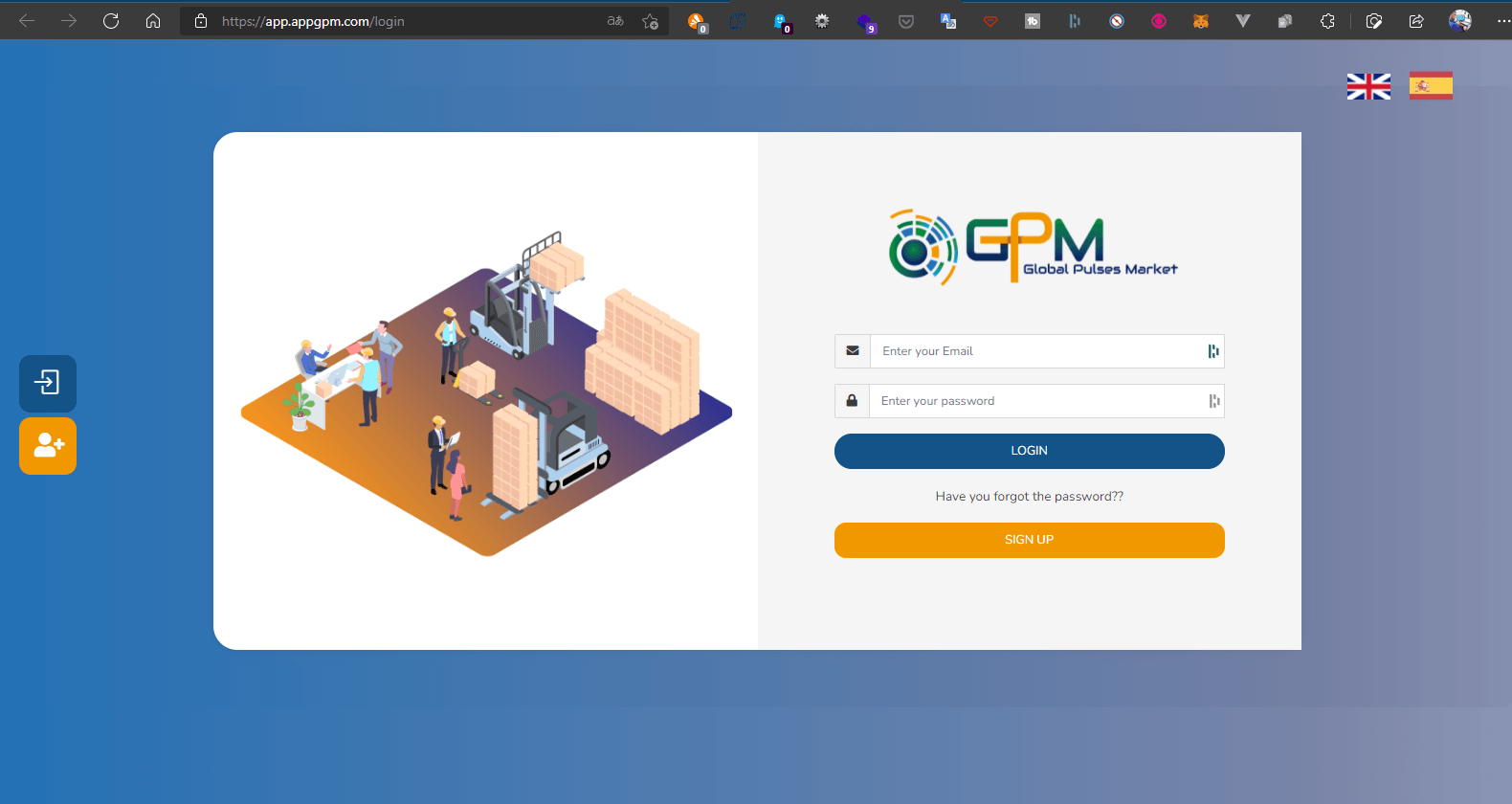1512x804 pixels.
Task: Open the browser home page
Action: 153,21
